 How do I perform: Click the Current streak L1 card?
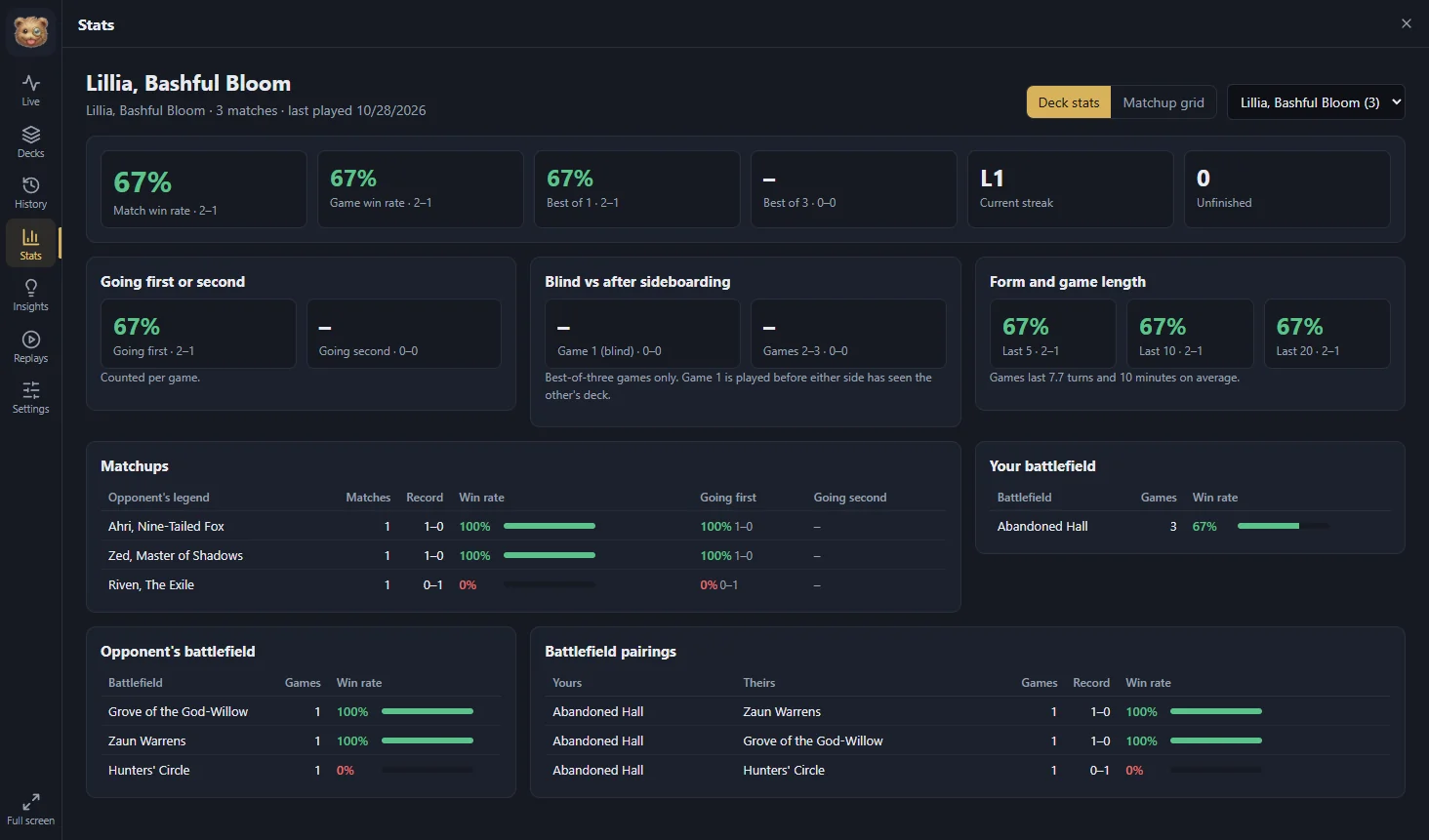1071,189
